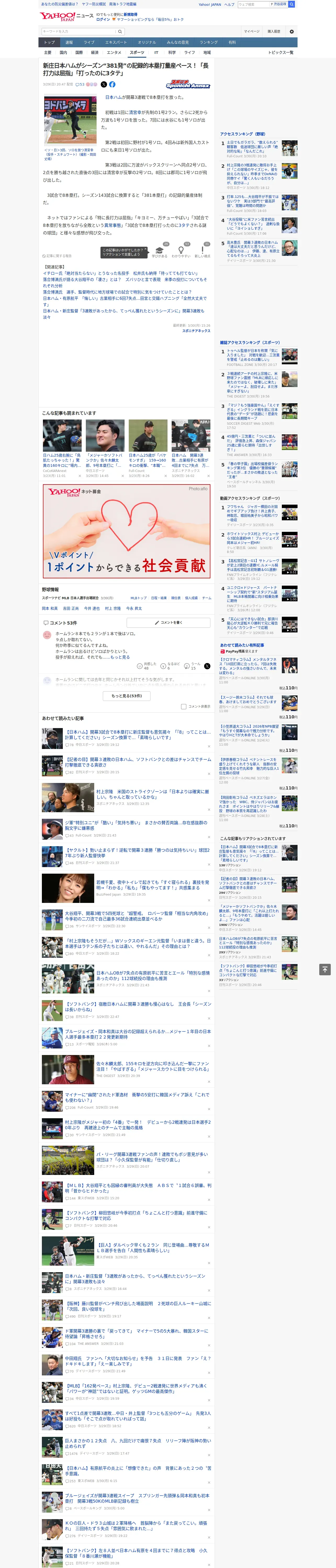Open the article's main baseball photo
The image size is (336, 1568).
coord(70,120)
